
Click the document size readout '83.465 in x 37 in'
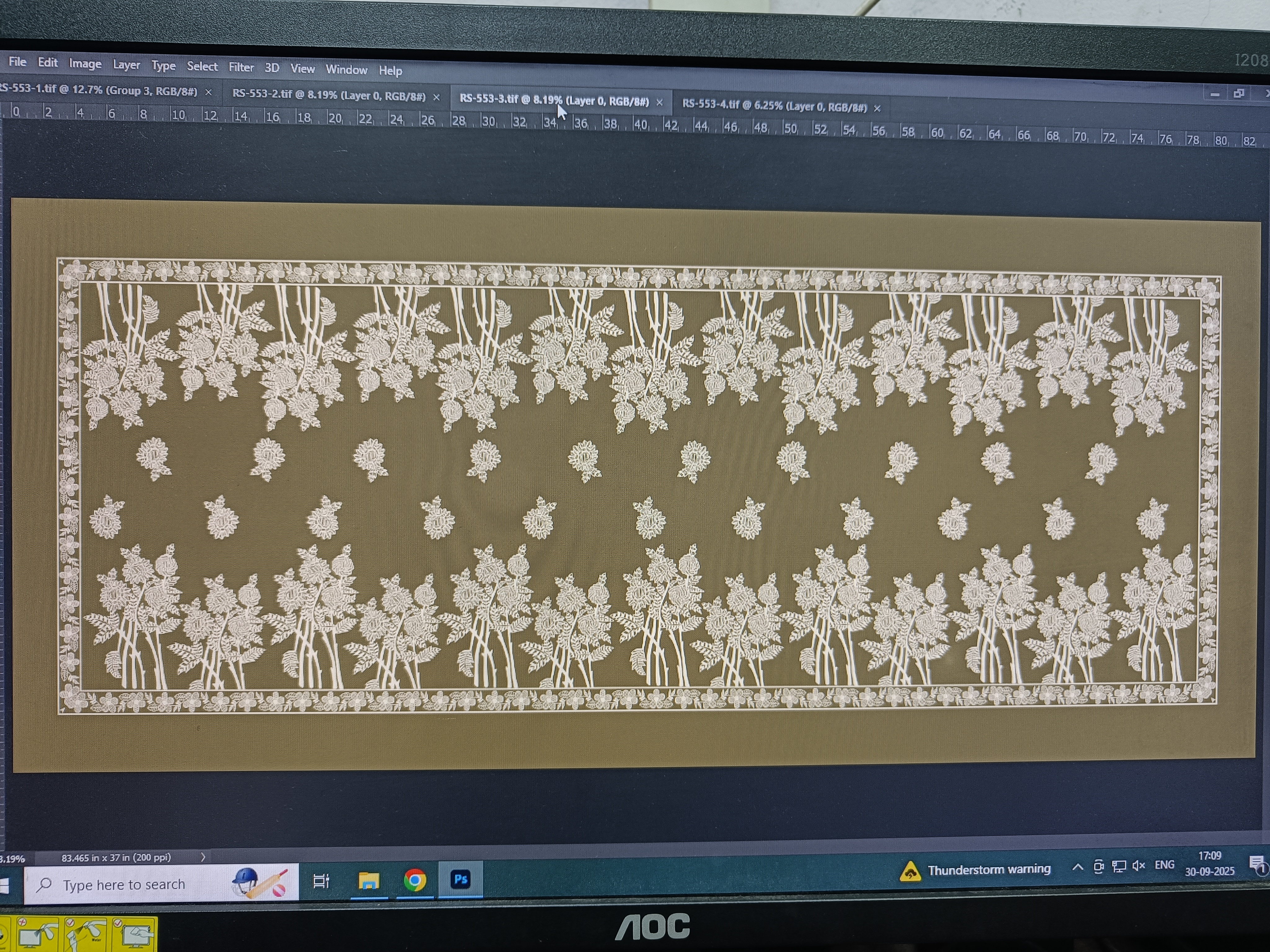tap(116, 857)
